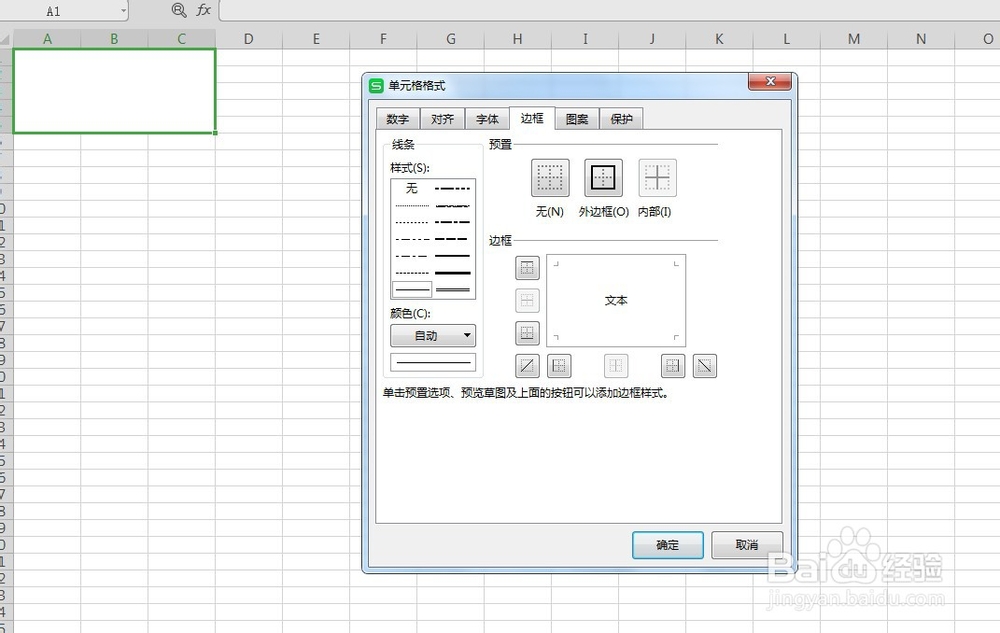Select the double line style

pyautogui.click(x=453, y=289)
